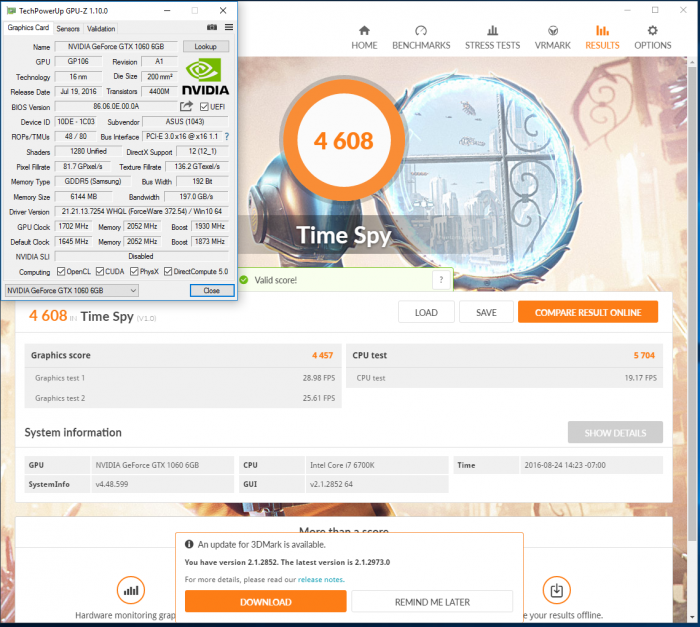Click the NVIDIA SLI Disabled field
Screen dimensions: 700x627
pyautogui.click(x=142, y=256)
